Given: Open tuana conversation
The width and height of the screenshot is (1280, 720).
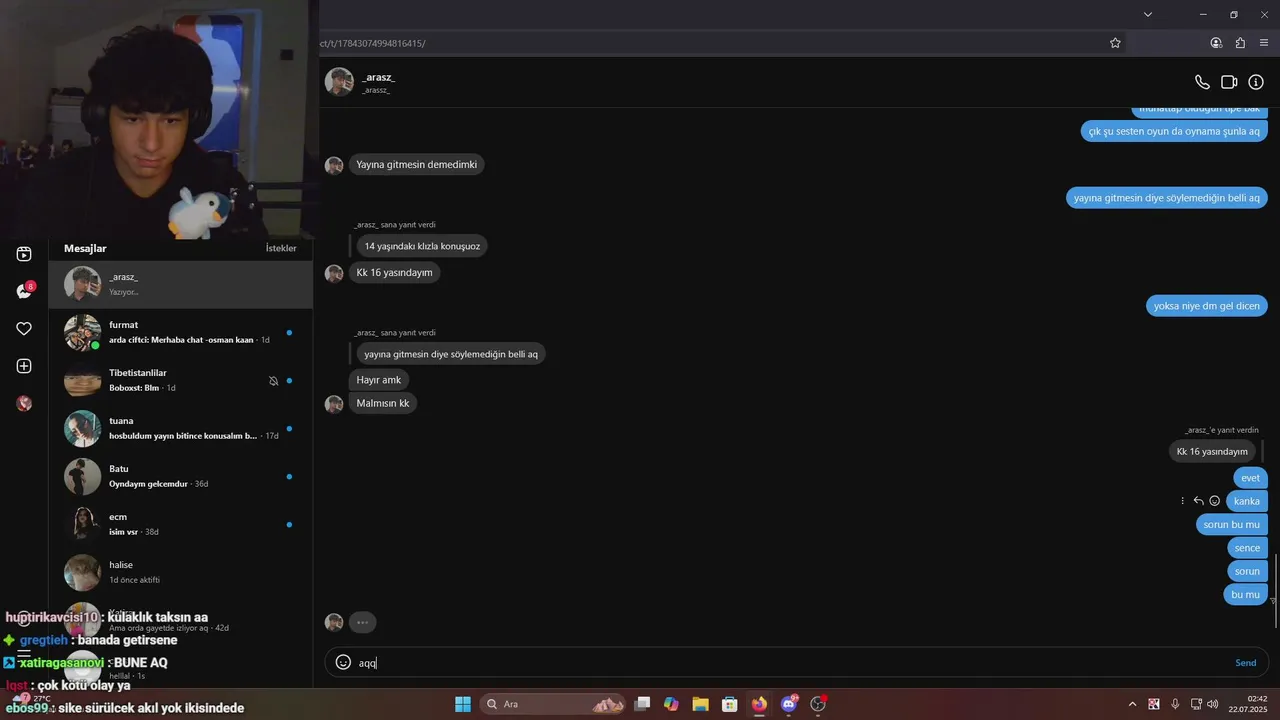Looking at the screenshot, I should point(181,428).
